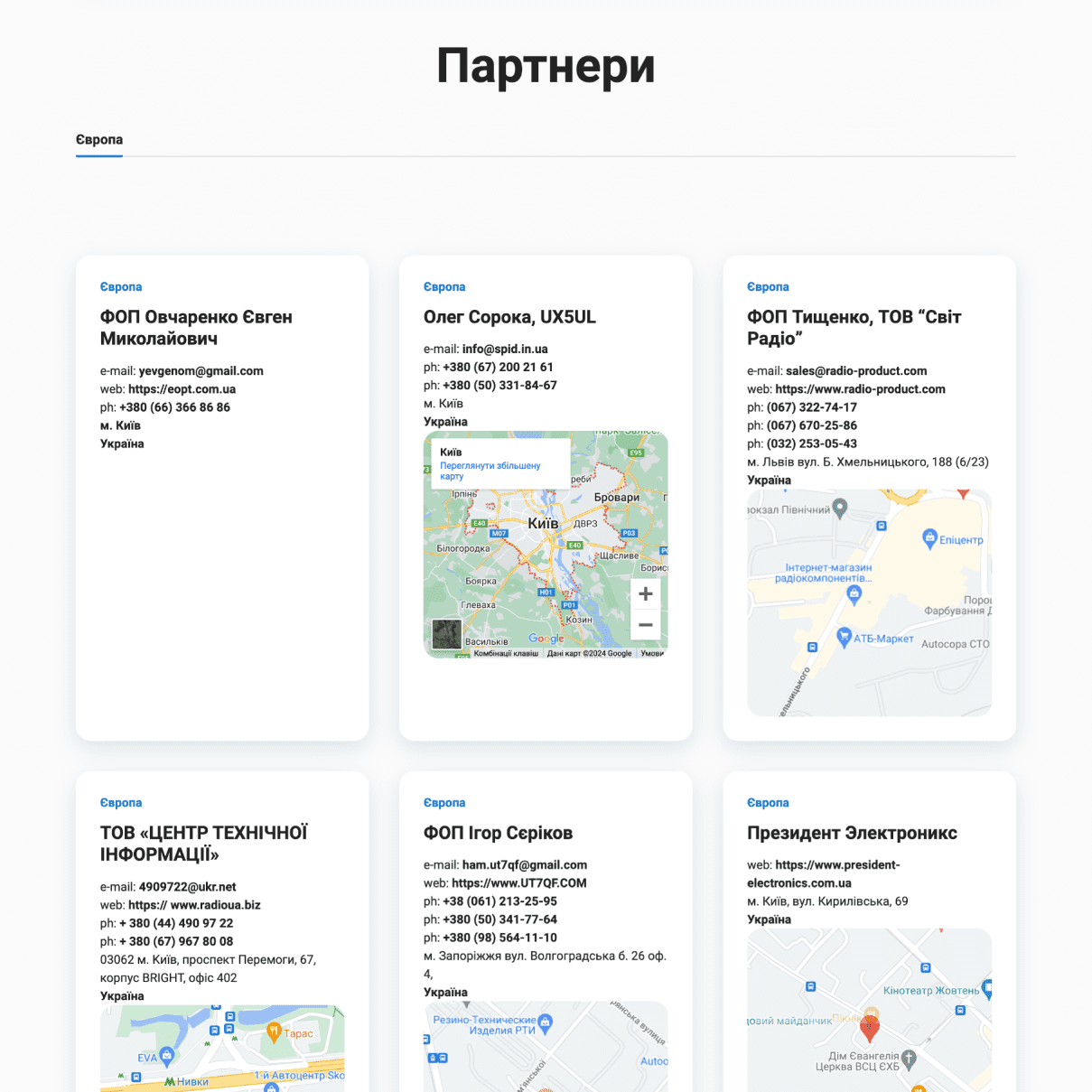The image size is (1092, 1092).
Task: Zoom in on the Kyiv map
Action: [645, 594]
